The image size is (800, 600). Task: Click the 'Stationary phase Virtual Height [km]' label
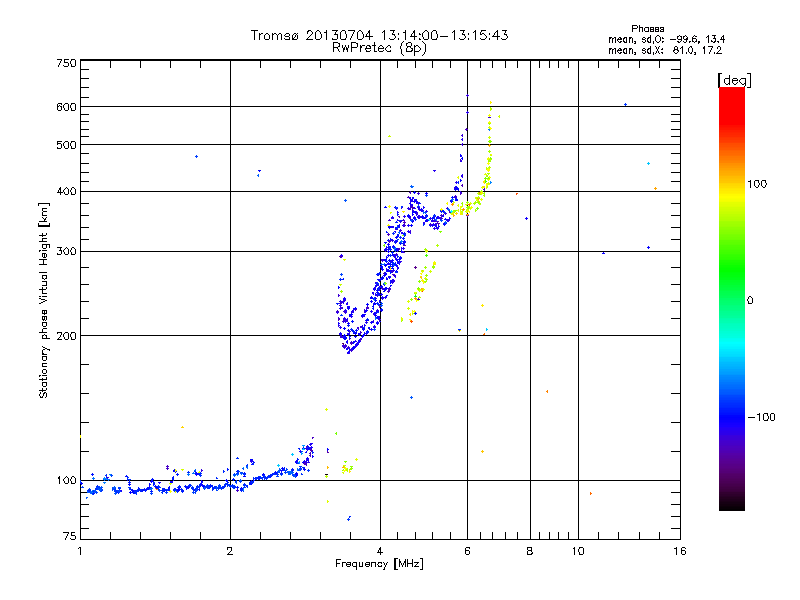click(x=44, y=300)
